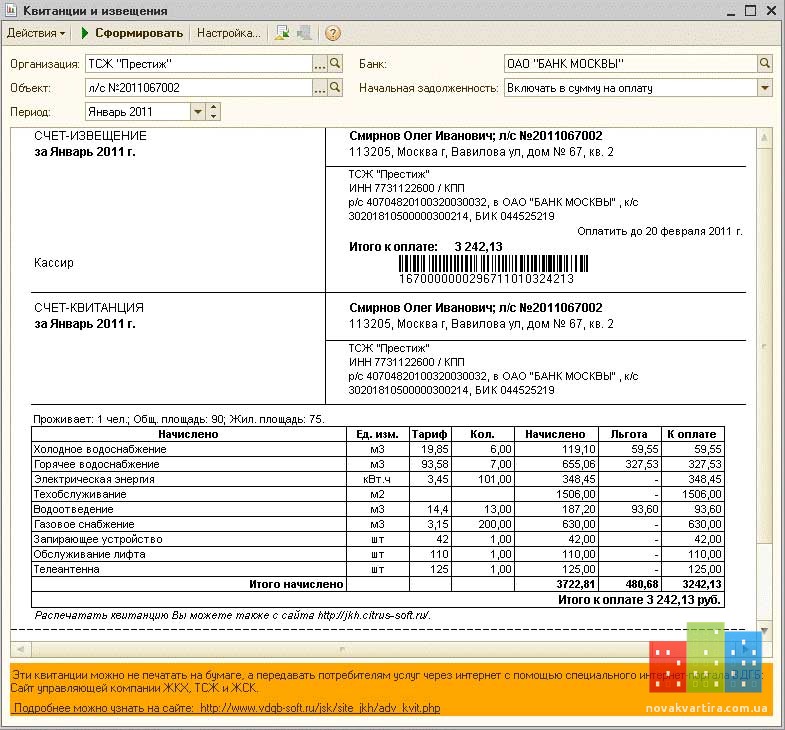Select the Запирающее устройство cell
Viewport: 785px width, 730px height.
[189, 539]
